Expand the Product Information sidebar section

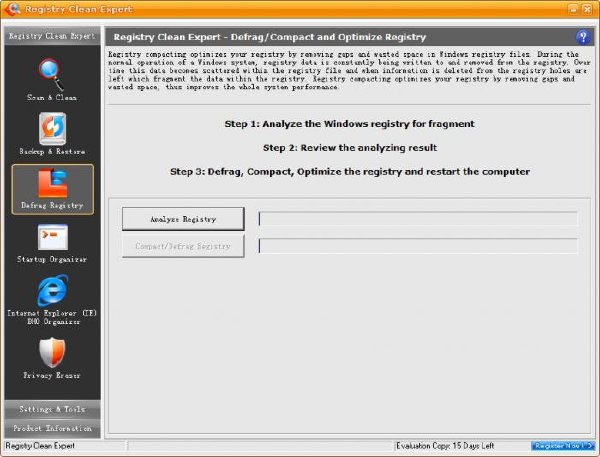tap(52, 428)
